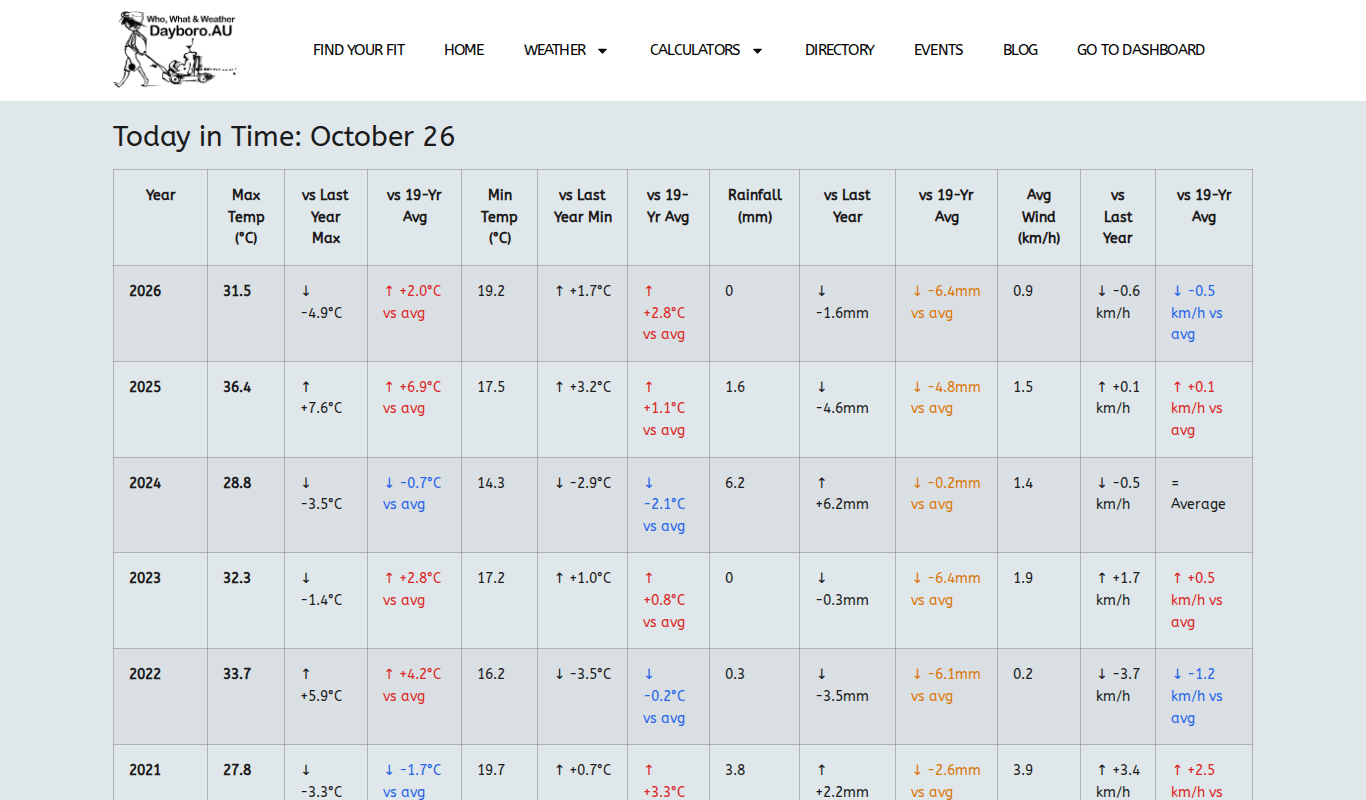Click the vs Last Year Min header
This screenshot has width=1366, height=800.
(x=583, y=217)
